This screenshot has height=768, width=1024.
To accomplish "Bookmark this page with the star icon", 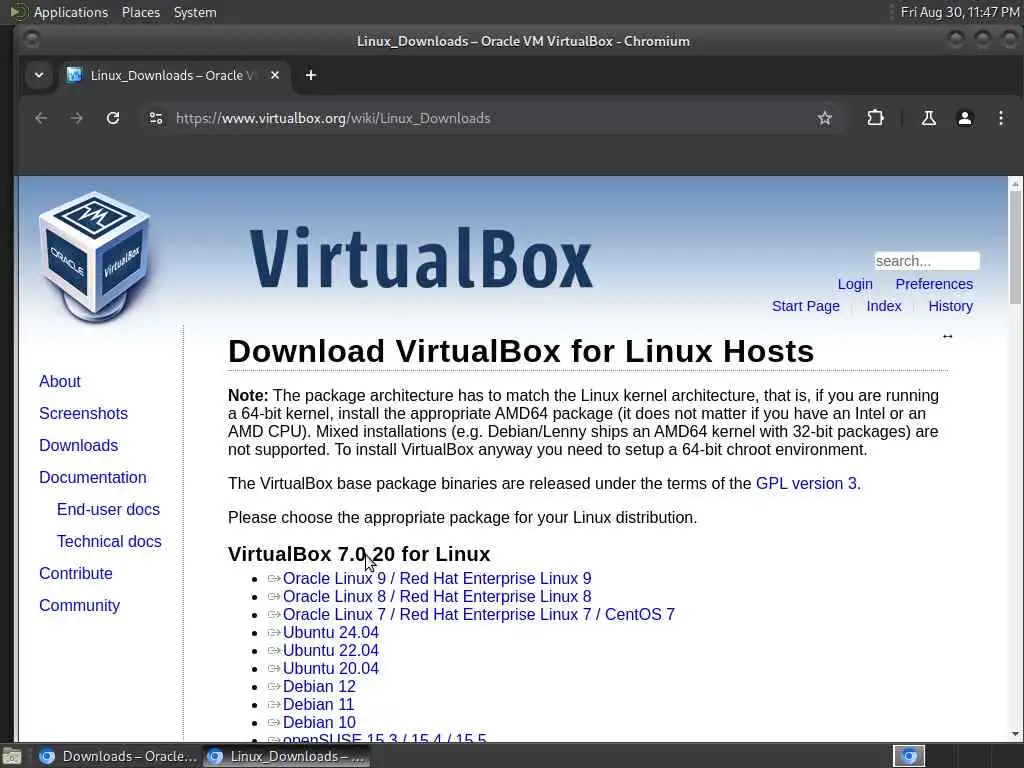I will click(825, 118).
